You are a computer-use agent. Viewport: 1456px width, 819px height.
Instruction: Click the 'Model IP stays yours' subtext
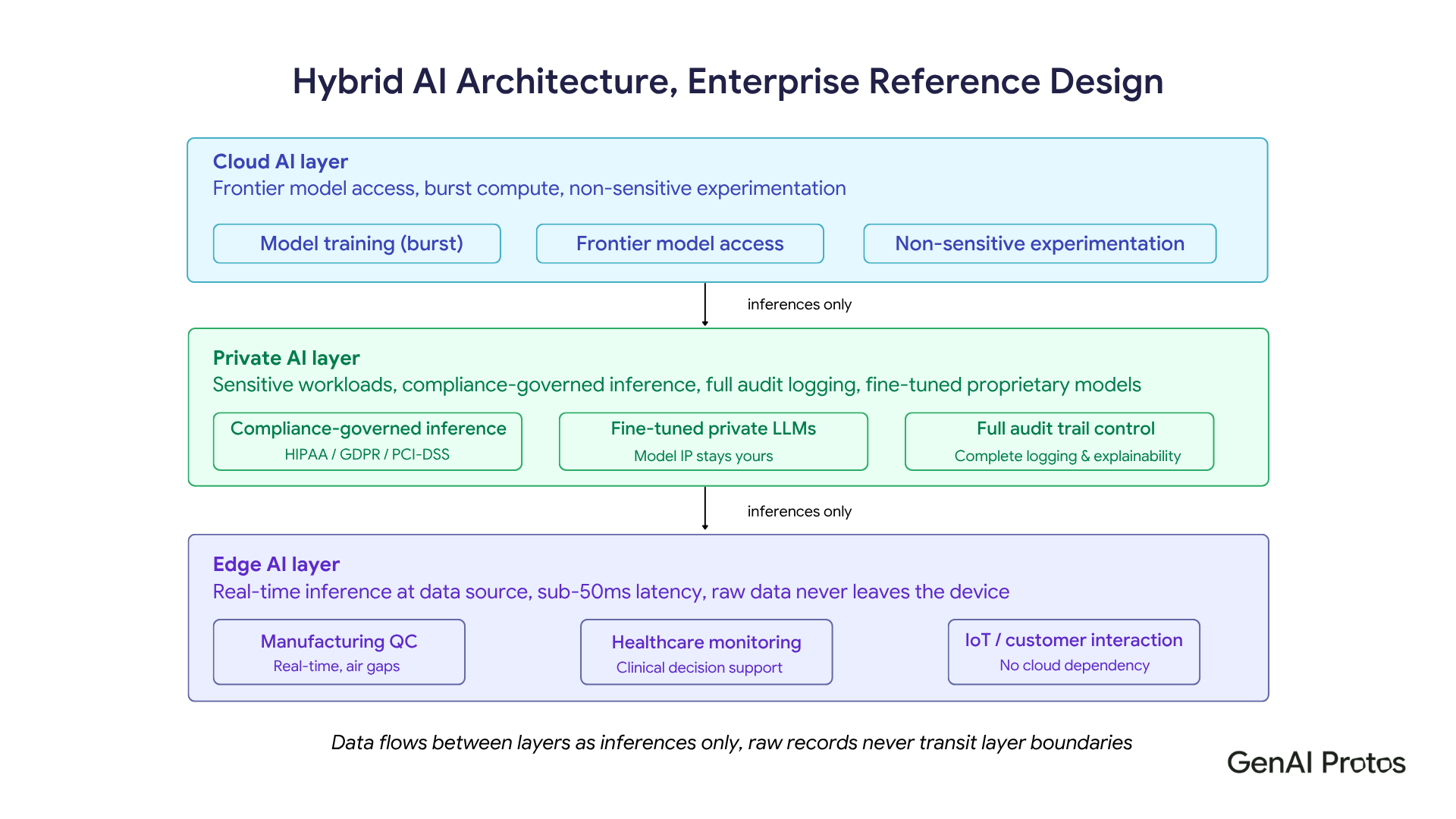[x=704, y=456]
